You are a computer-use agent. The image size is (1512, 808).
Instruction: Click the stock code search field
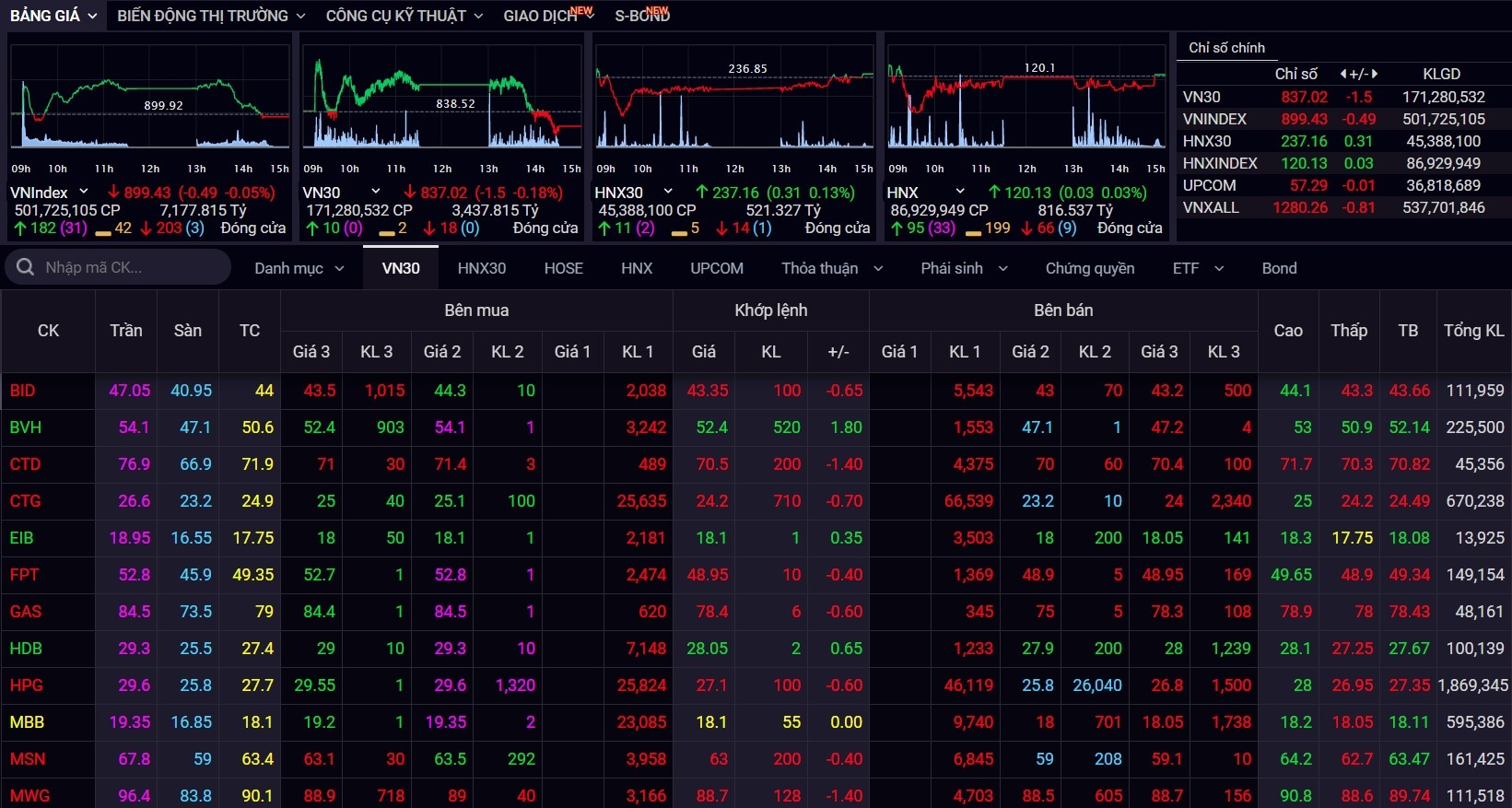[x=129, y=267]
